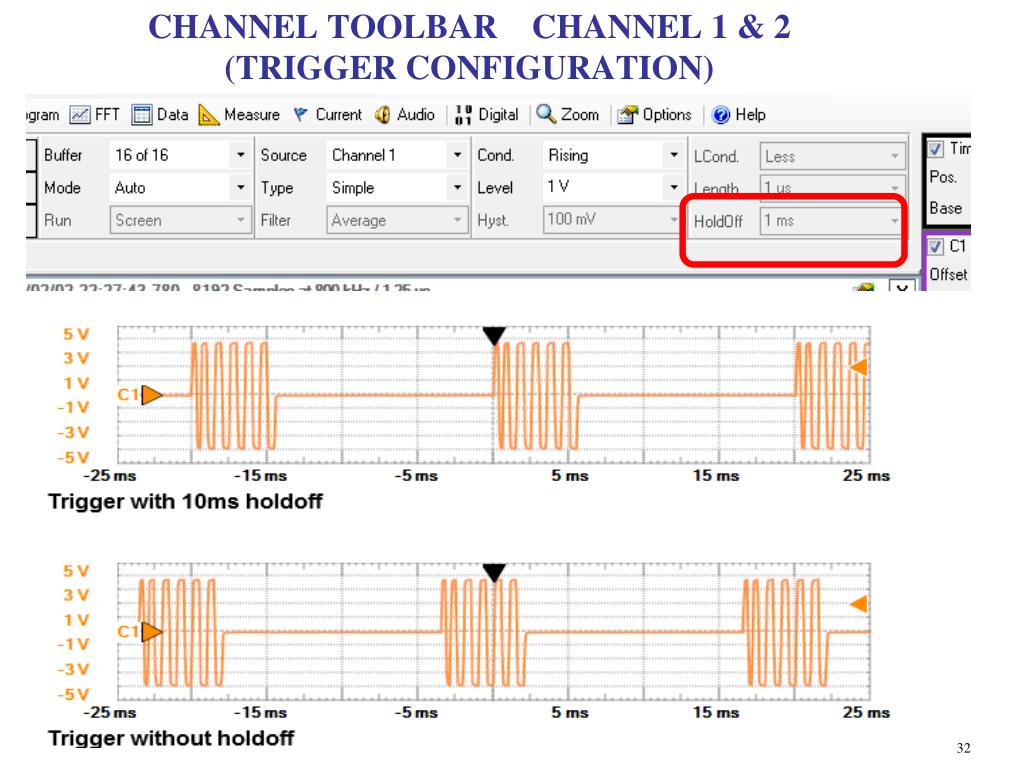1024x768 pixels.
Task: Click the Zoom toolbar label
Action: coord(580,115)
